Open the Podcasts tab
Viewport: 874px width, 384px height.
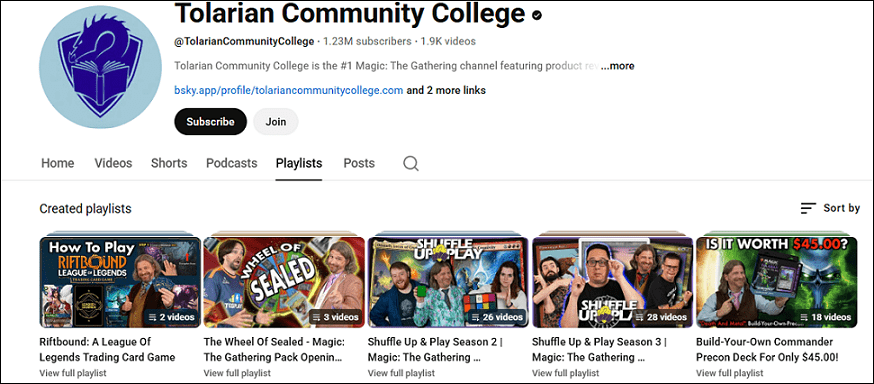pos(231,163)
